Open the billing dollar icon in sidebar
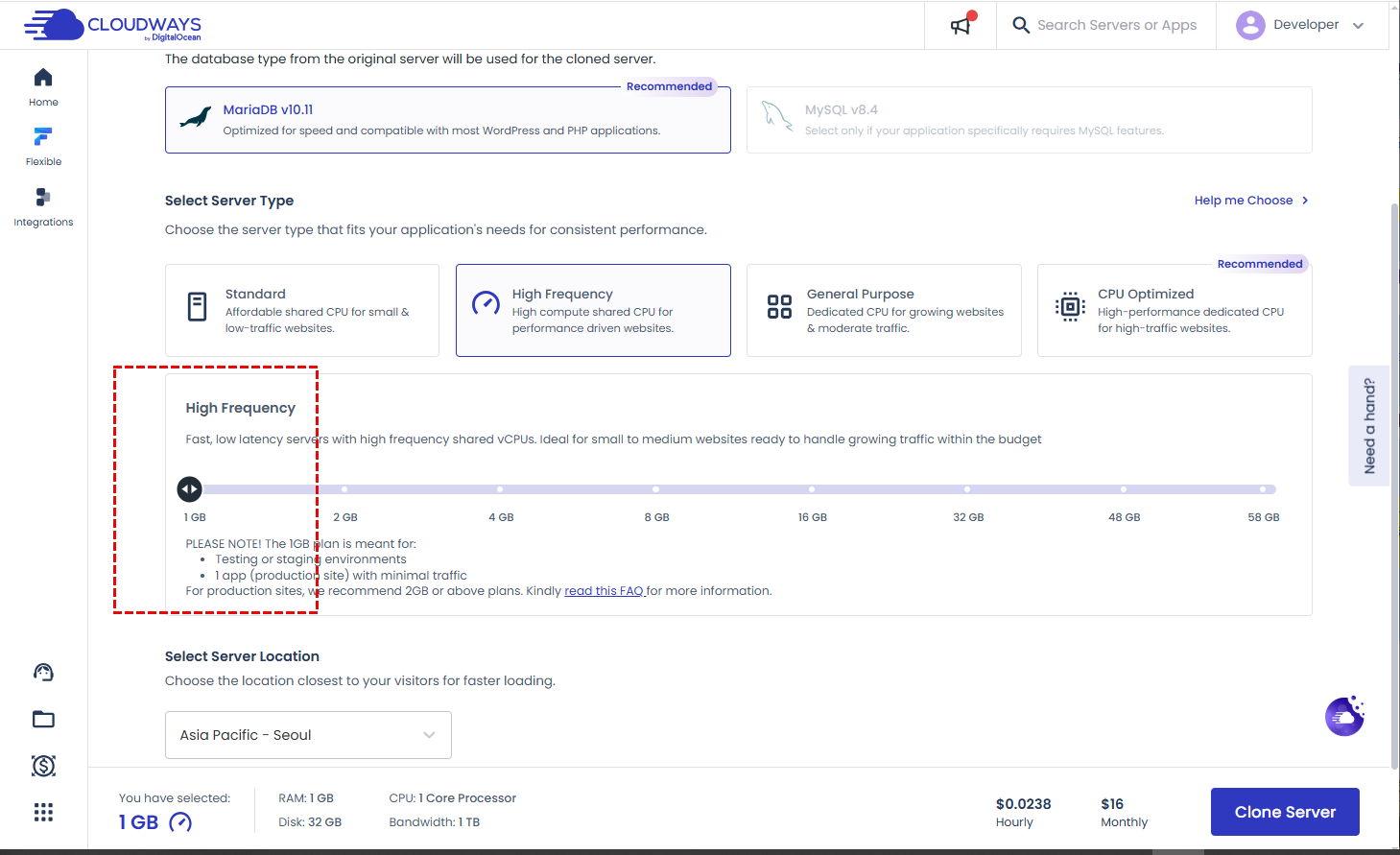The image size is (1400, 855). click(x=43, y=766)
